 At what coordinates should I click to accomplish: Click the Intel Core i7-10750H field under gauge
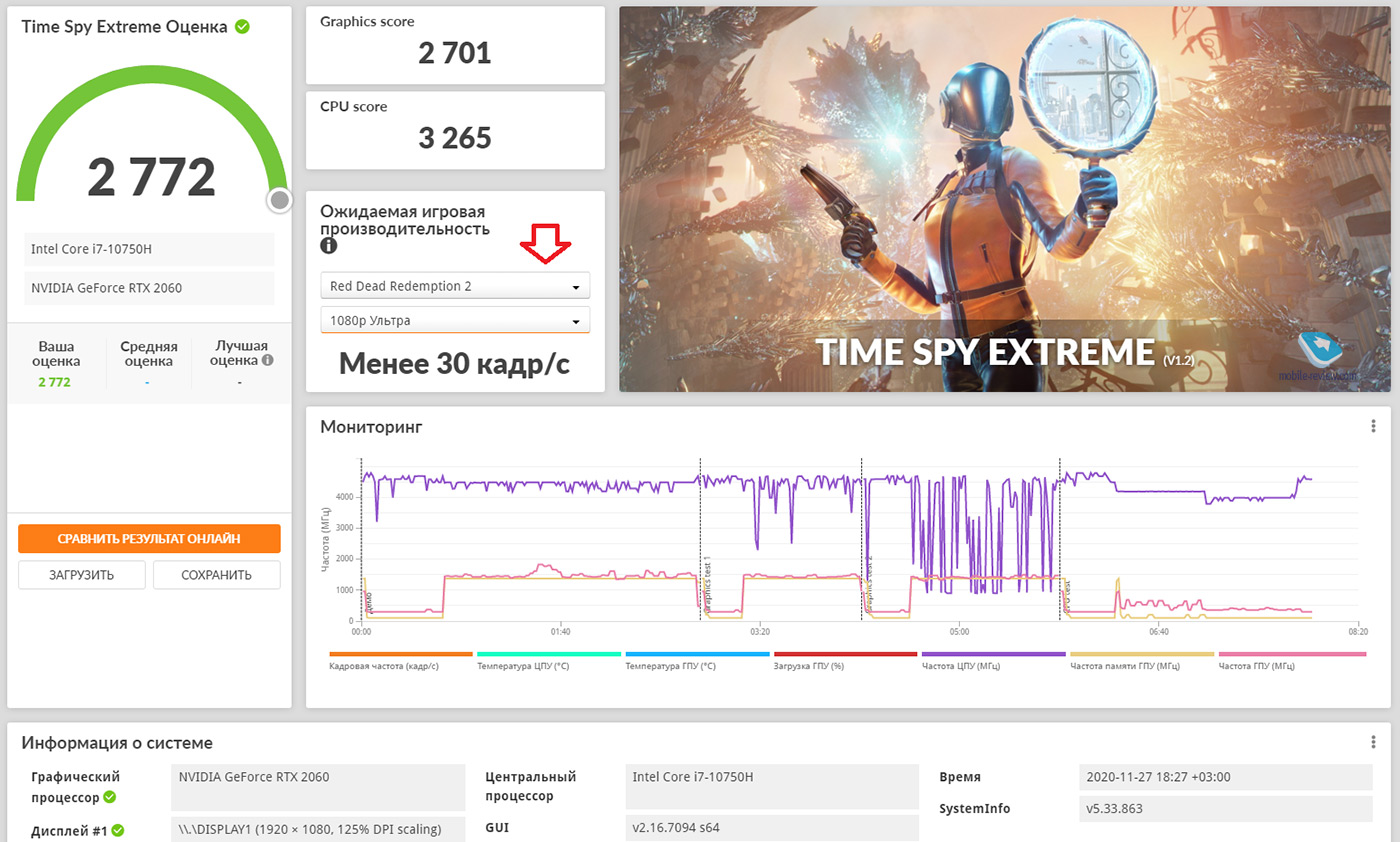(x=149, y=249)
